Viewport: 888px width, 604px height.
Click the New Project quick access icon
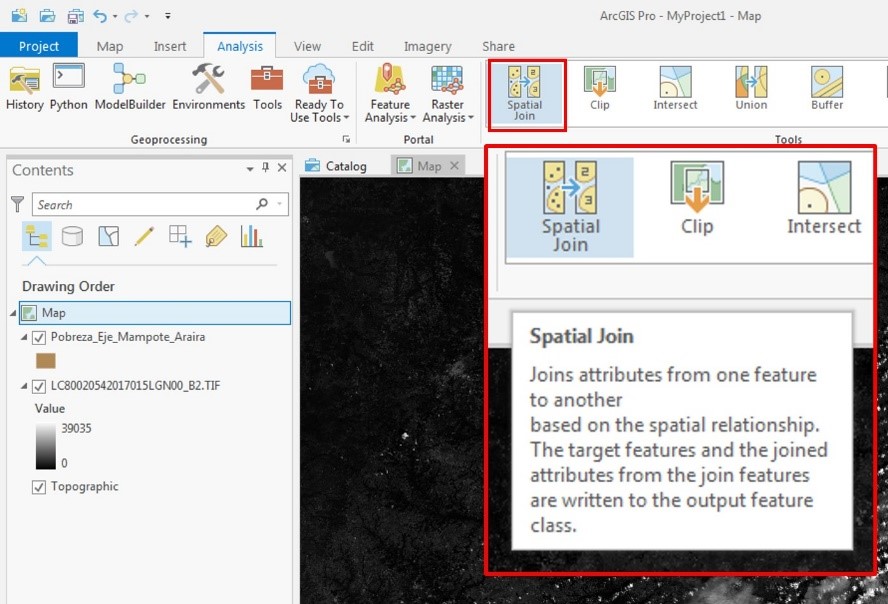click(19, 15)
